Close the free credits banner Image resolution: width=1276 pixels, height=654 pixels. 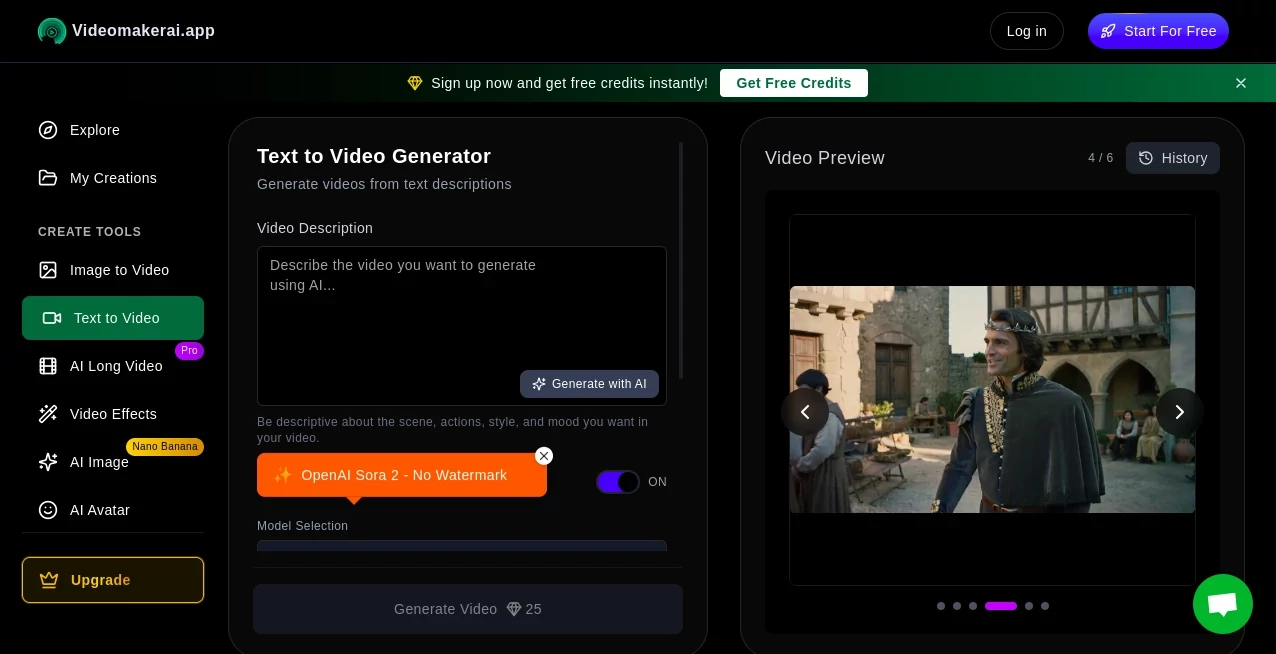tap(1241, 83)
